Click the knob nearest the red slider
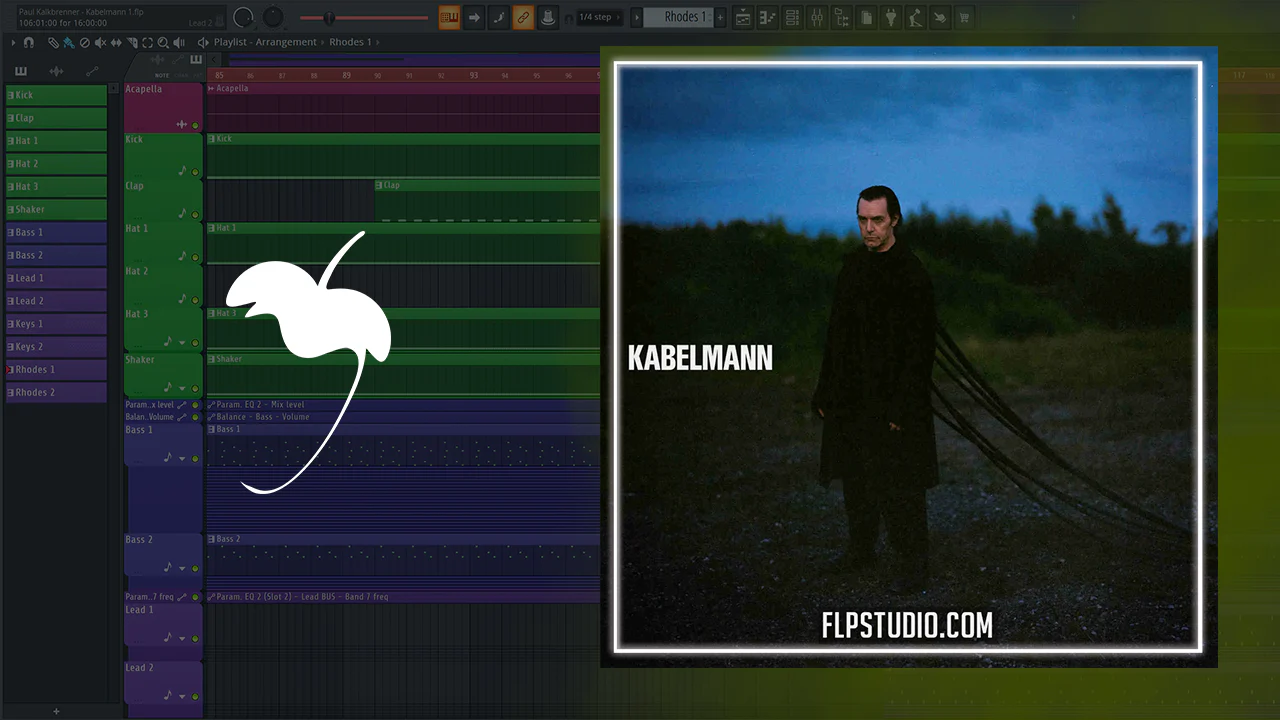 [x=274, y=17]
